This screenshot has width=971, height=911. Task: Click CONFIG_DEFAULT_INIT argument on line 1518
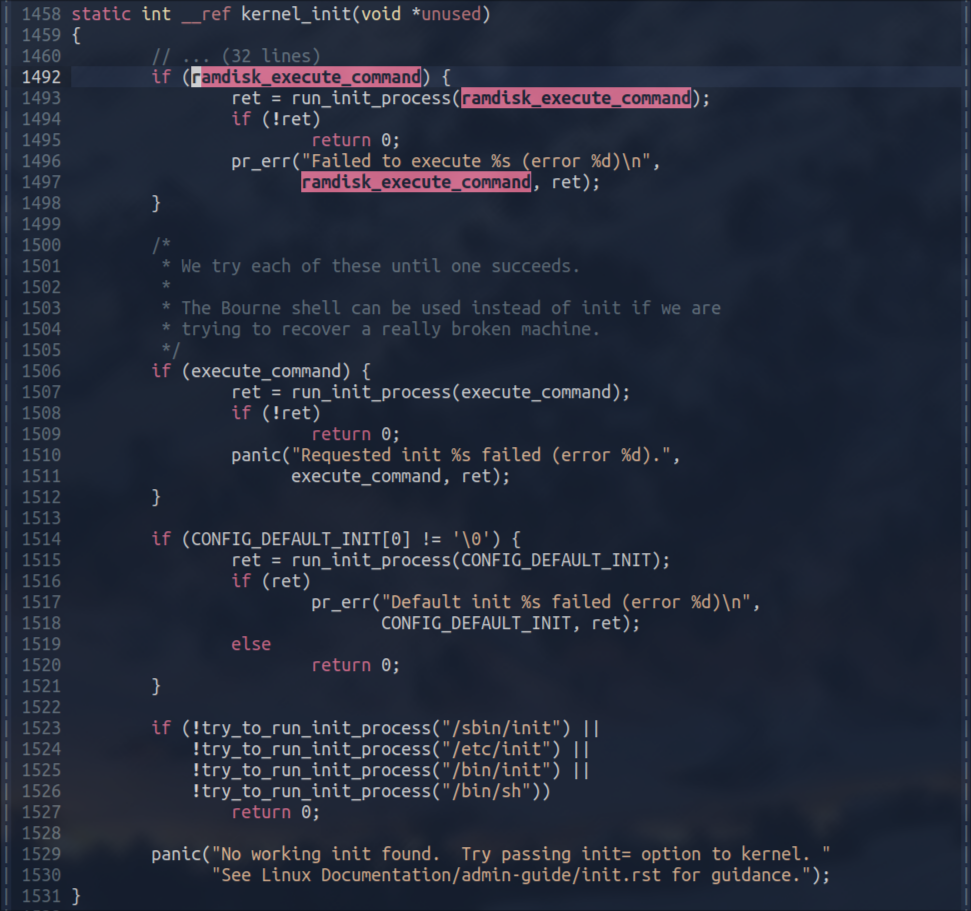click(480, 623)
